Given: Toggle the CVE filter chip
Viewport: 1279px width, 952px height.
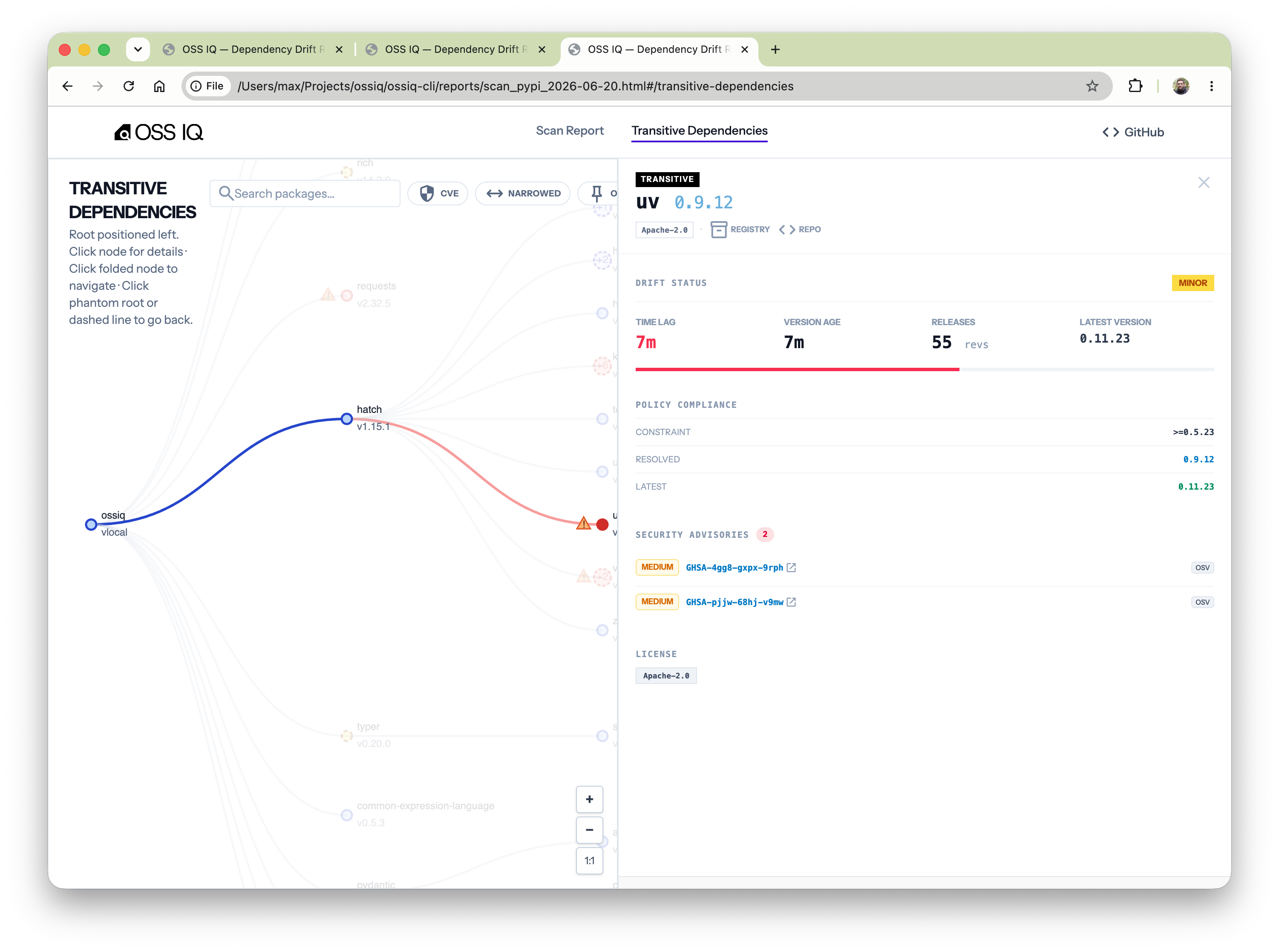Looking at the screenshot, I should [437, 193].
